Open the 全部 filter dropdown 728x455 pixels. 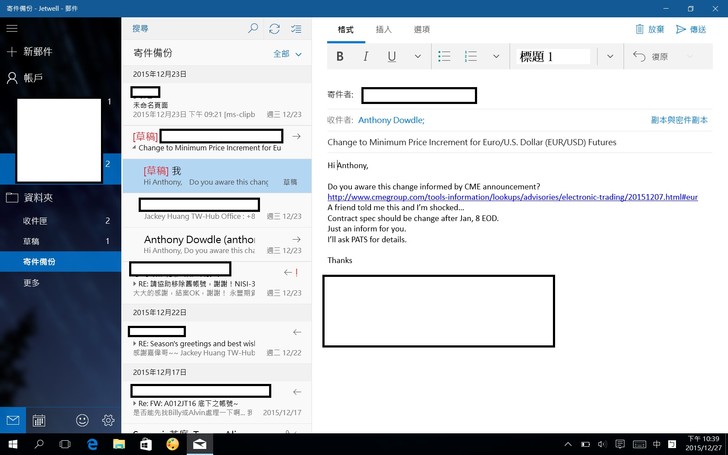point(287,54)
